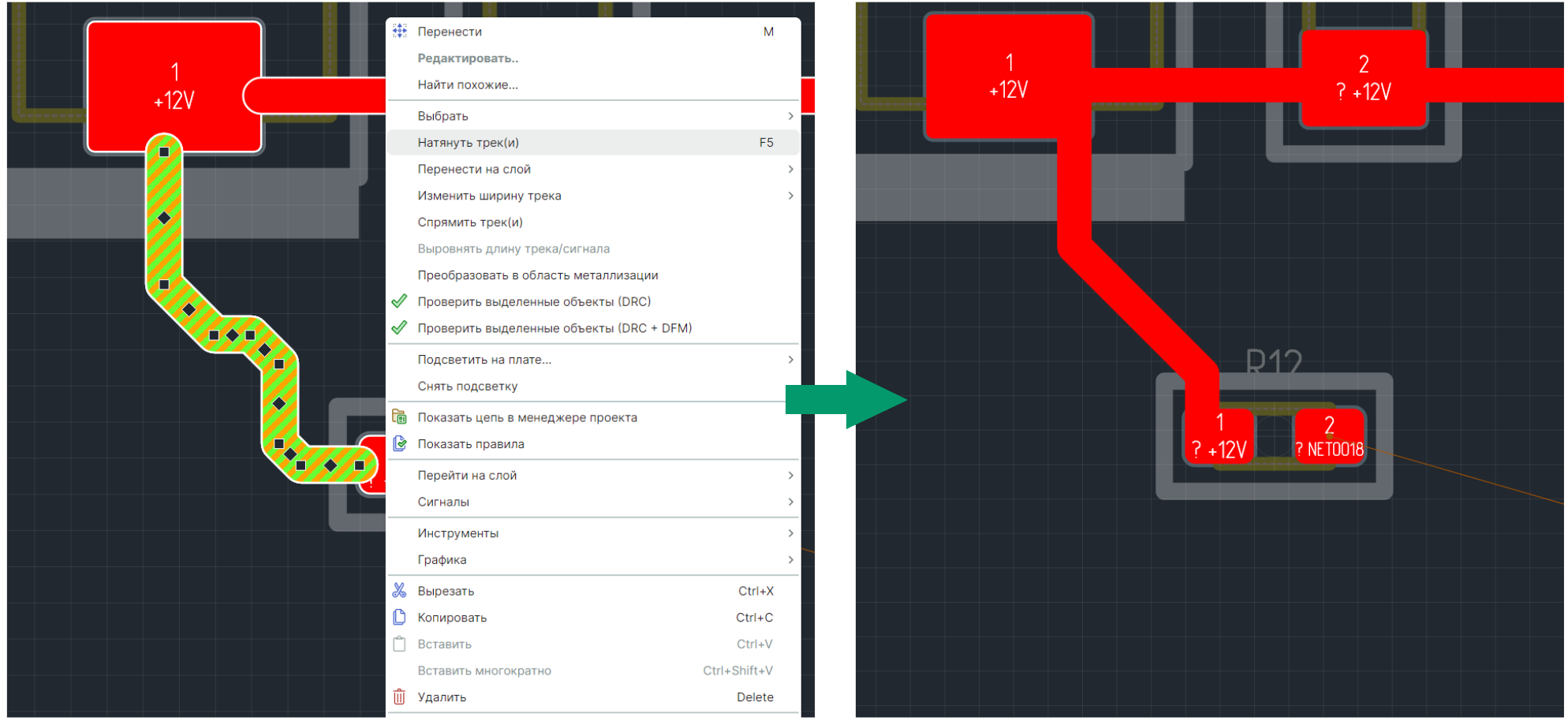
Task: Expand the Графика submenu arrow
Action: [790, 559]
